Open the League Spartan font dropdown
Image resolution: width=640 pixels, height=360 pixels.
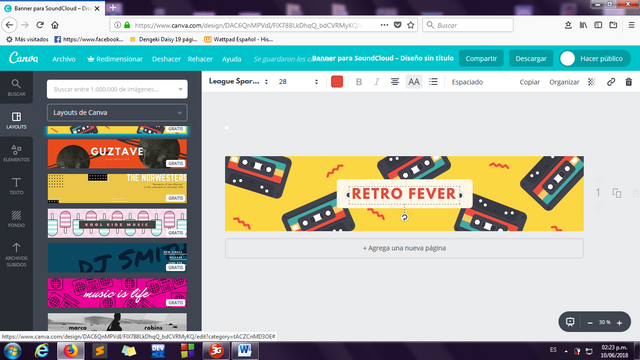(238, 82)
